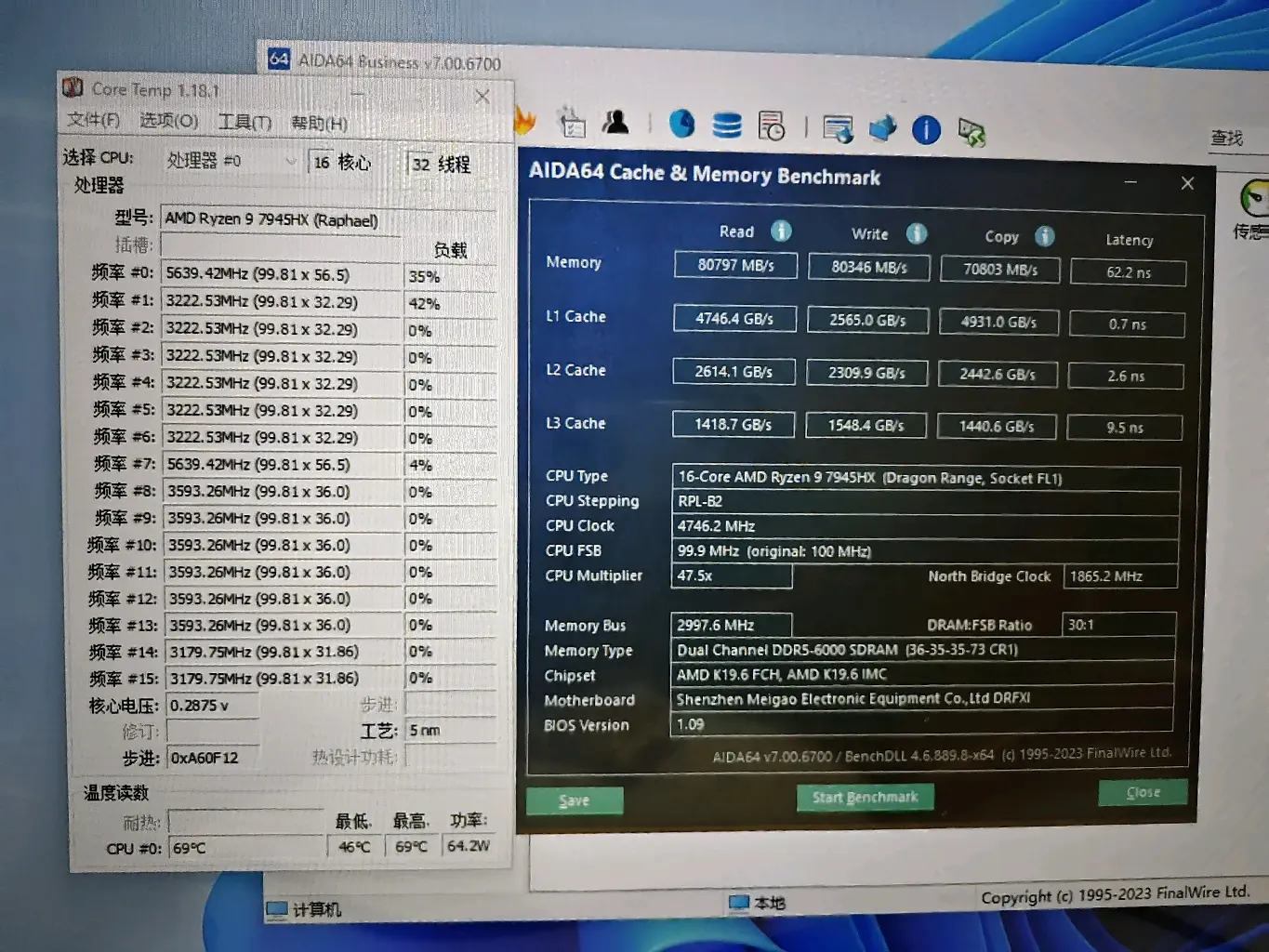Click the 频率 #15 frequency value 3179.75MHz
Screen dimensions: 1269x952
284,679
